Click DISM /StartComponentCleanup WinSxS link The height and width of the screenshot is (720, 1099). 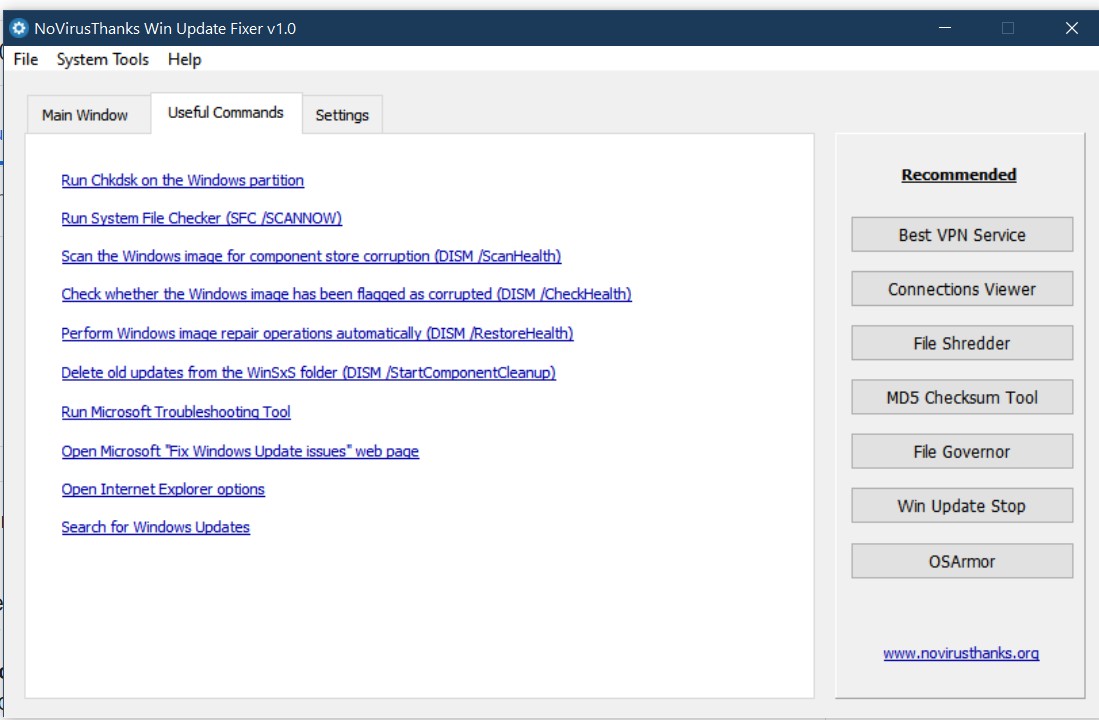pos(308,372)
